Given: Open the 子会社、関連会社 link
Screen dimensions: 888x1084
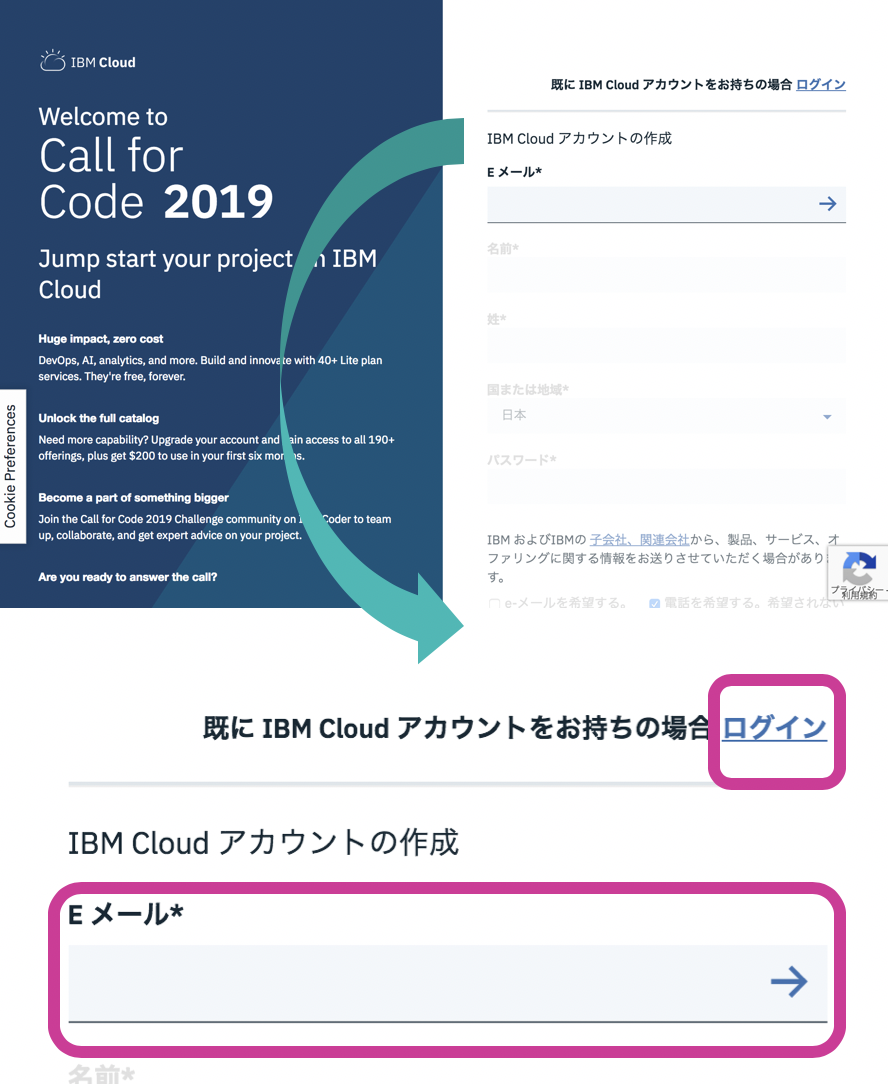Looking at the screenshot, I should click(x=639, y=539).
